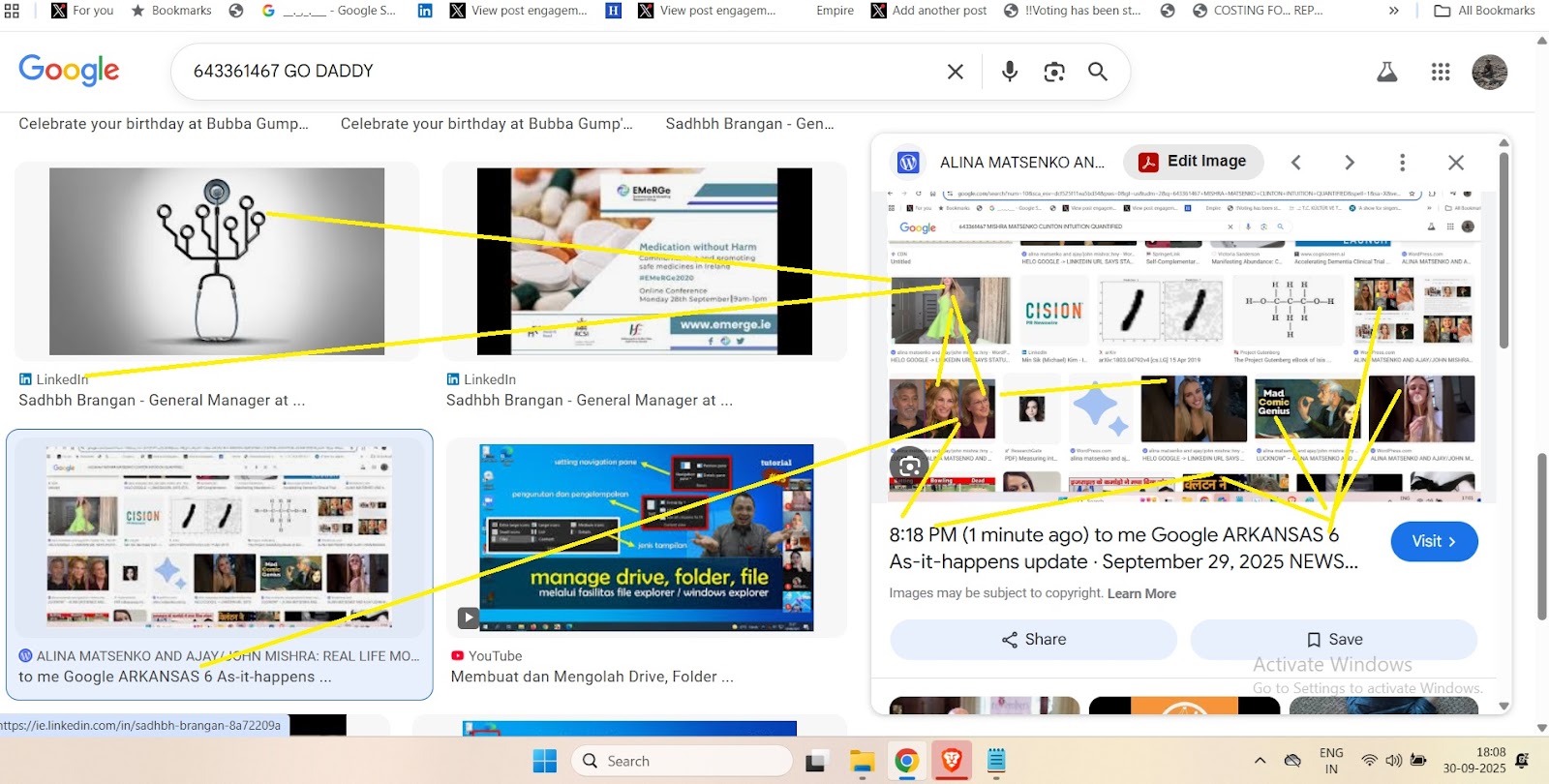Screen dimensions: 1549x784
Task: Show previous image in preview panel
Action: [x=1296, y=163]
